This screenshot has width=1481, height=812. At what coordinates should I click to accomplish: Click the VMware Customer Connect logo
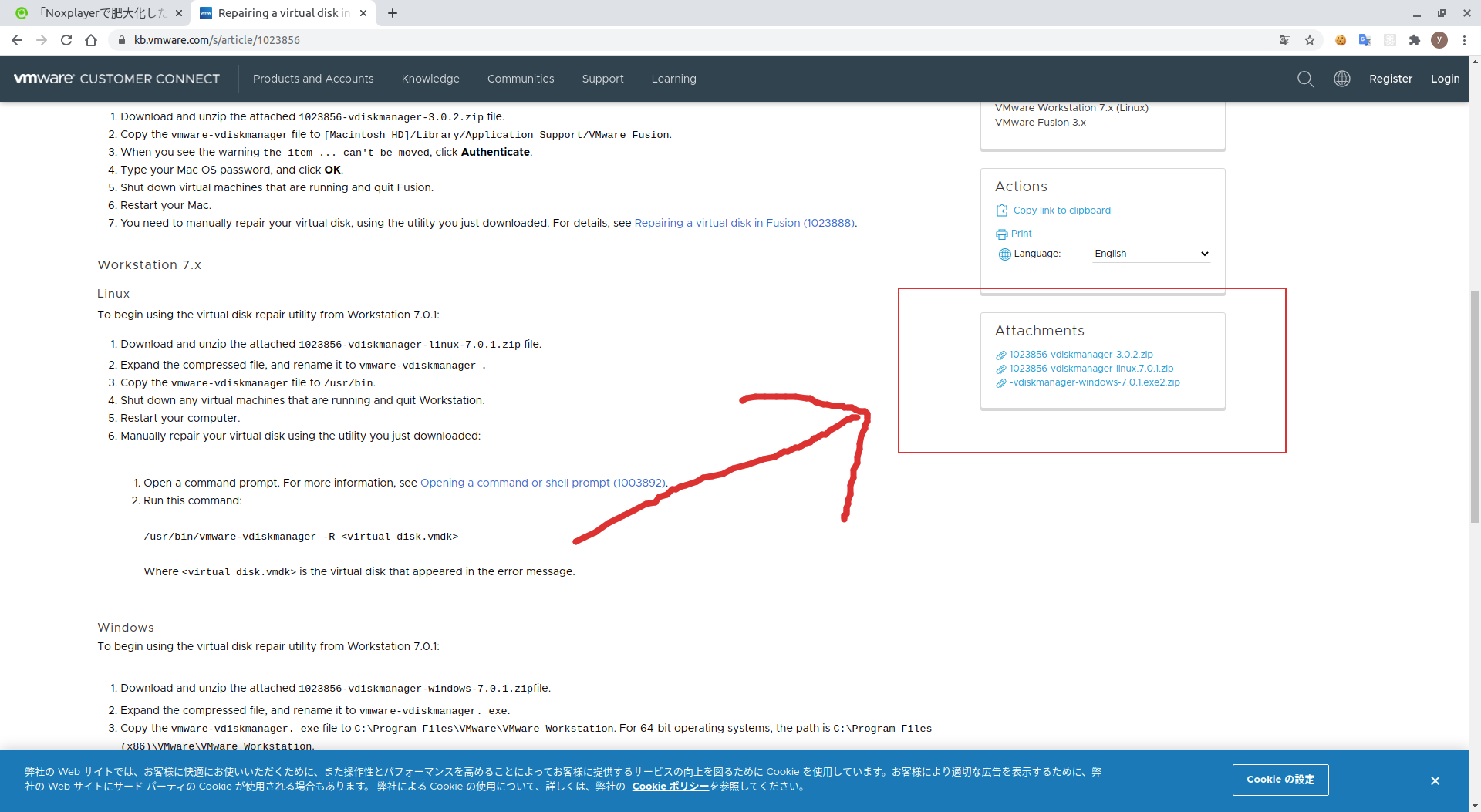click(x=116, y=79)
